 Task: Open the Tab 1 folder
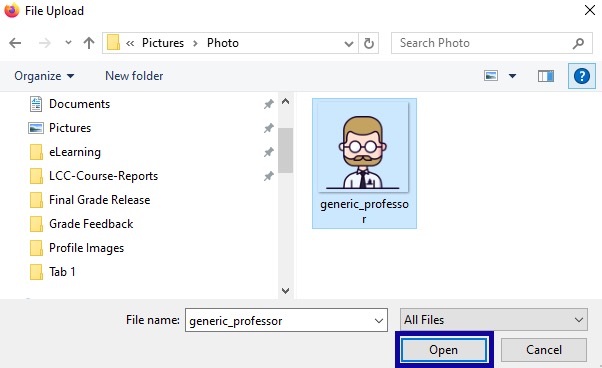click(x=62, y=272)
